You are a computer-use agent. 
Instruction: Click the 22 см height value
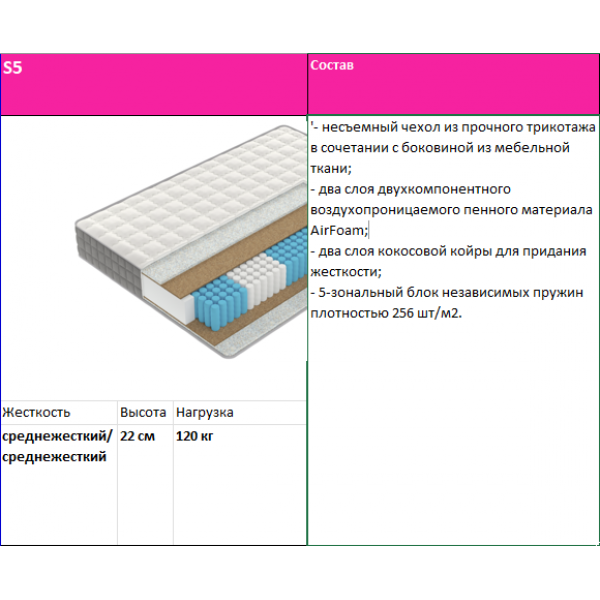[137, 436]
